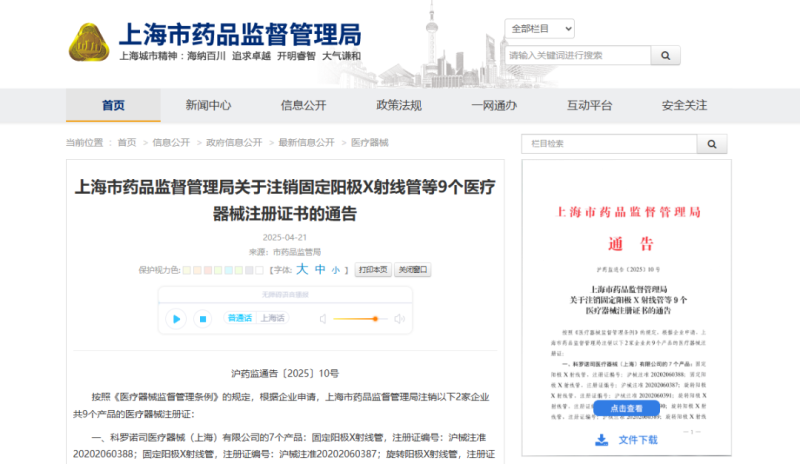
Task: Click the loud speaker icon in audio player
Action: click(x=399, y=319)
